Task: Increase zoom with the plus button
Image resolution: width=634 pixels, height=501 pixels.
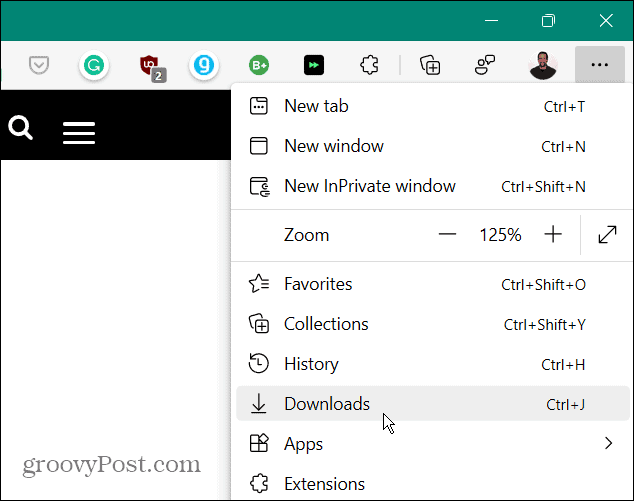Action: tap(553, 235)
